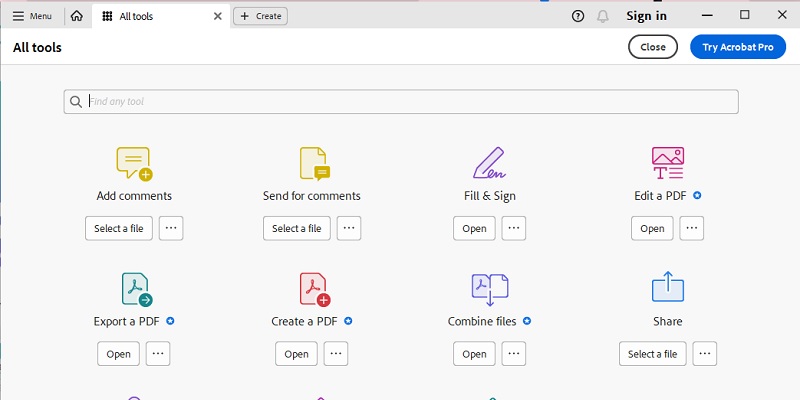This screenshot has width=800, height=400.
Task: Click the Add comments label
Action: pos(134,196)
